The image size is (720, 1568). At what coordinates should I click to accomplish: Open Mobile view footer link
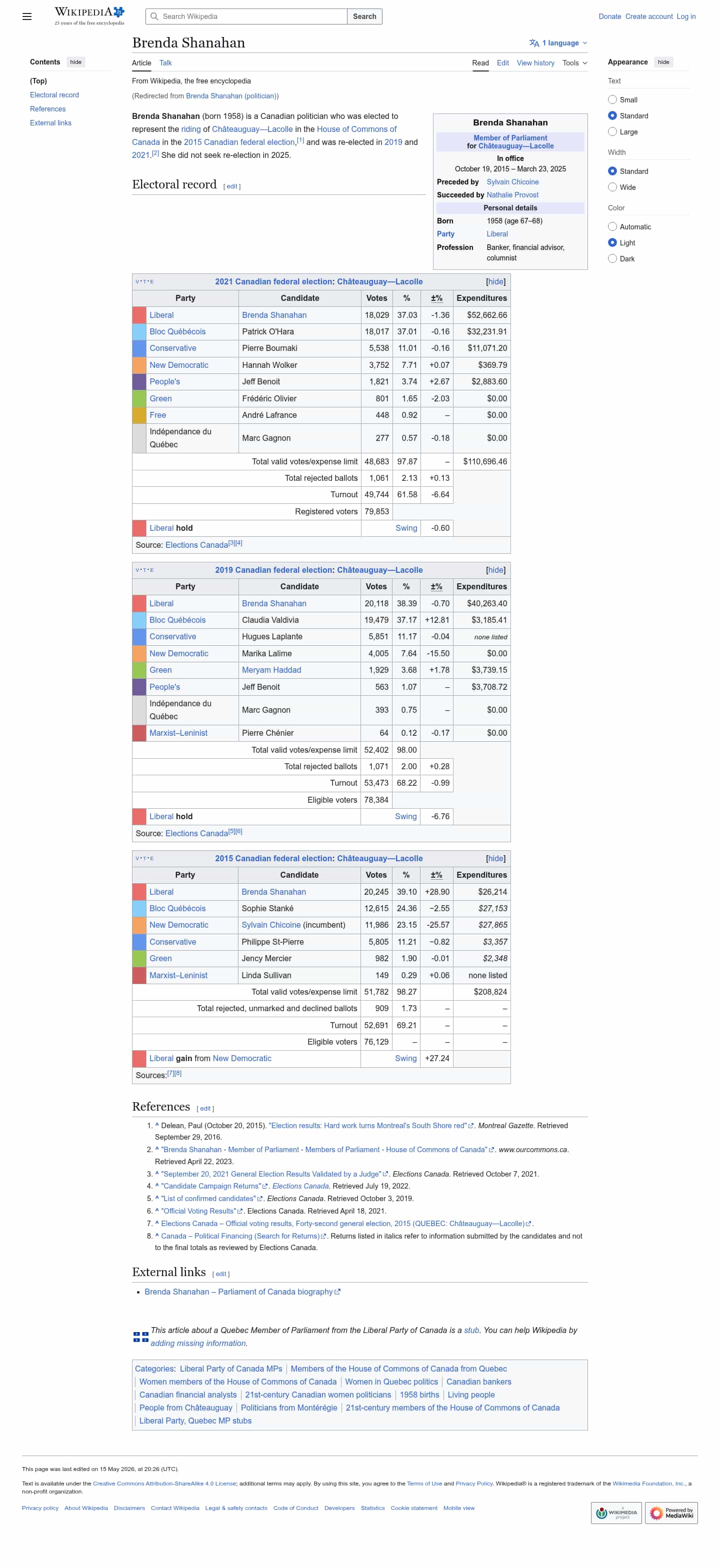[458, 1508]
